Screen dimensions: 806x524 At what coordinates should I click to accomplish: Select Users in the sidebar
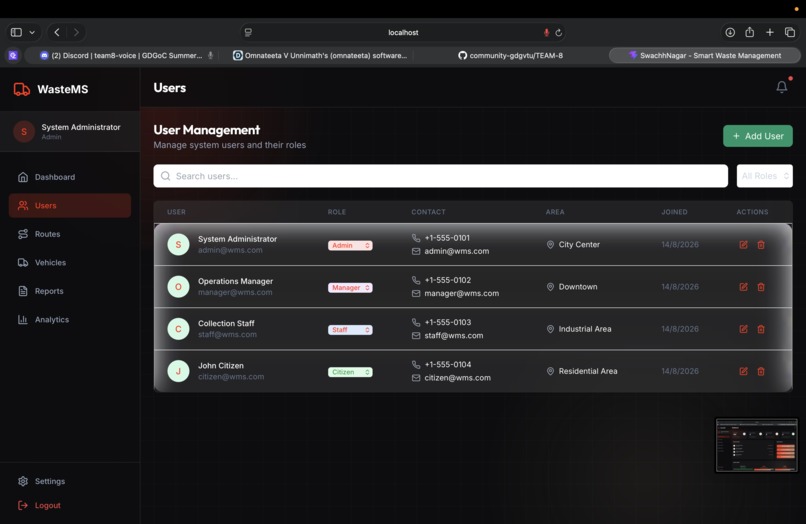coord(69,205)
